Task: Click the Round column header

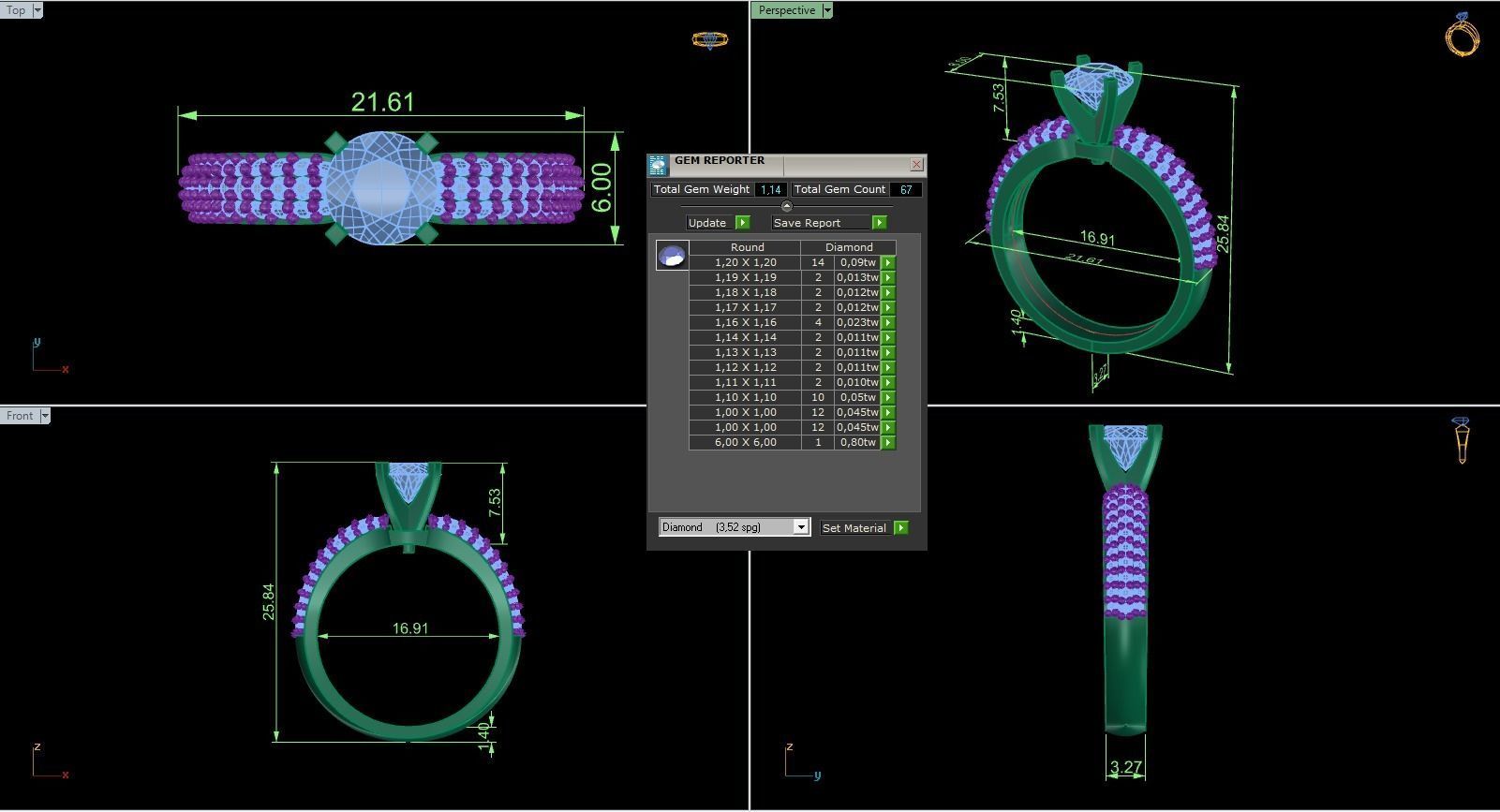Action: coord(747,247)
